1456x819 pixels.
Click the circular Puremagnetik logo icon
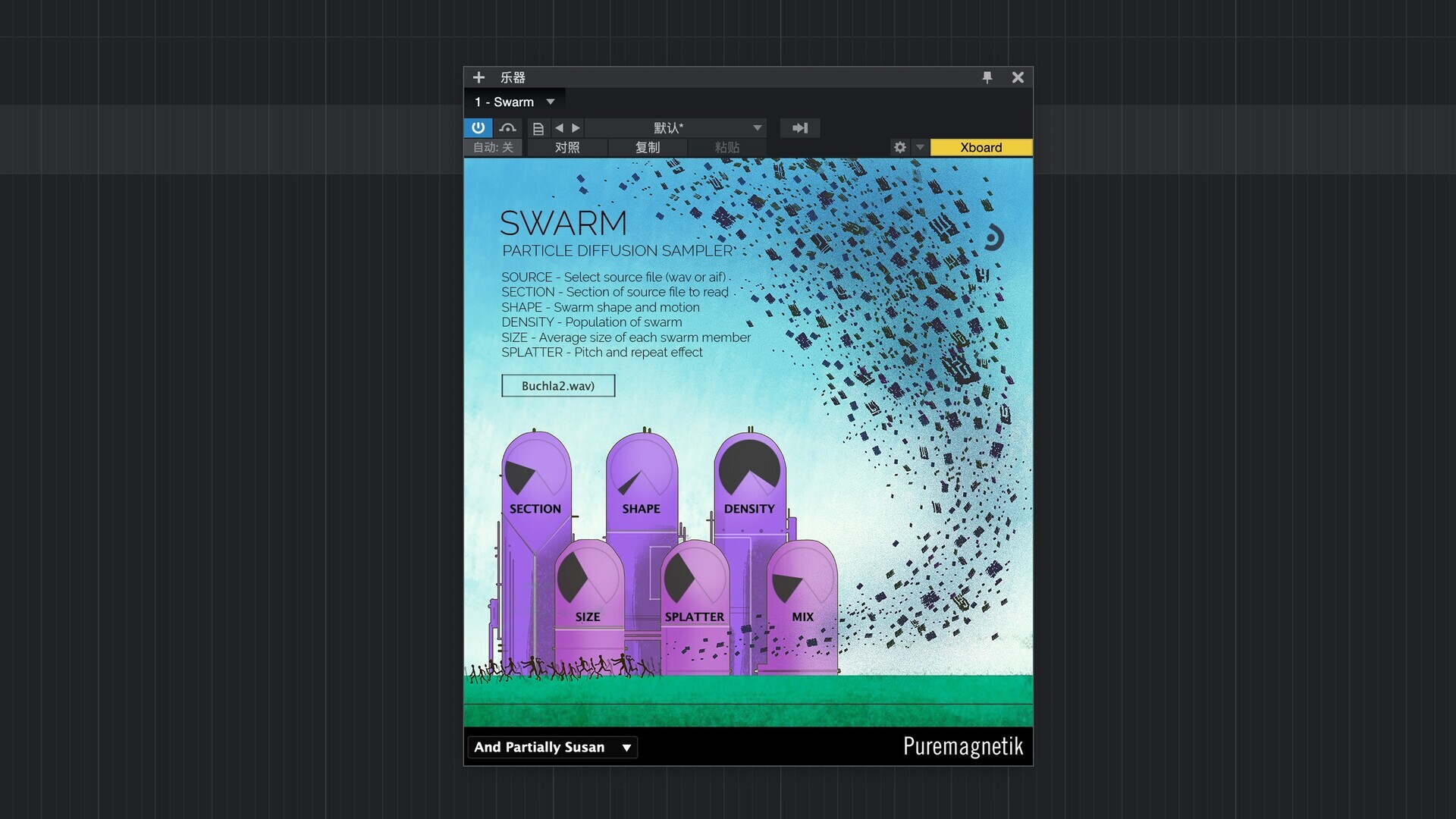[x=993, y=237]
